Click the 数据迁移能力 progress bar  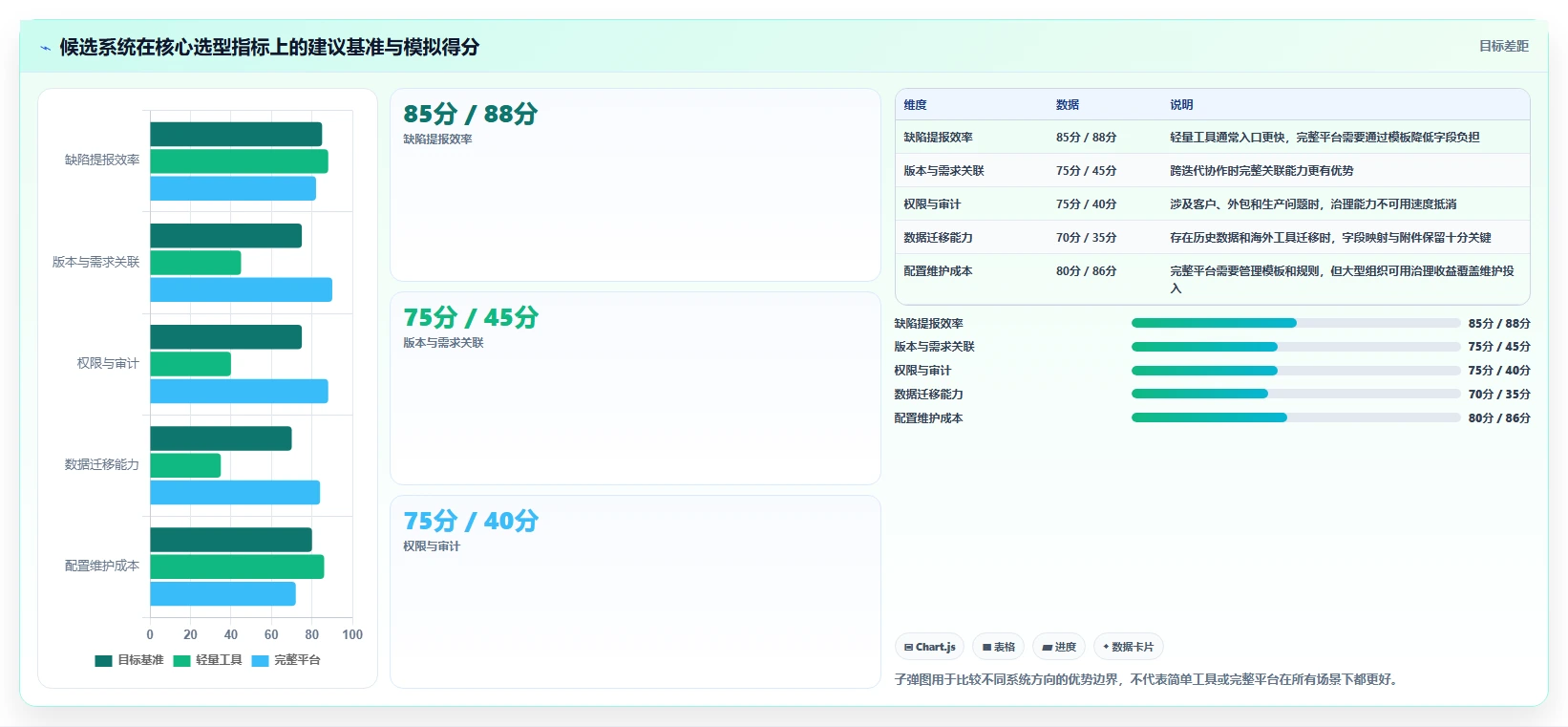click(x=1296, y=394)
